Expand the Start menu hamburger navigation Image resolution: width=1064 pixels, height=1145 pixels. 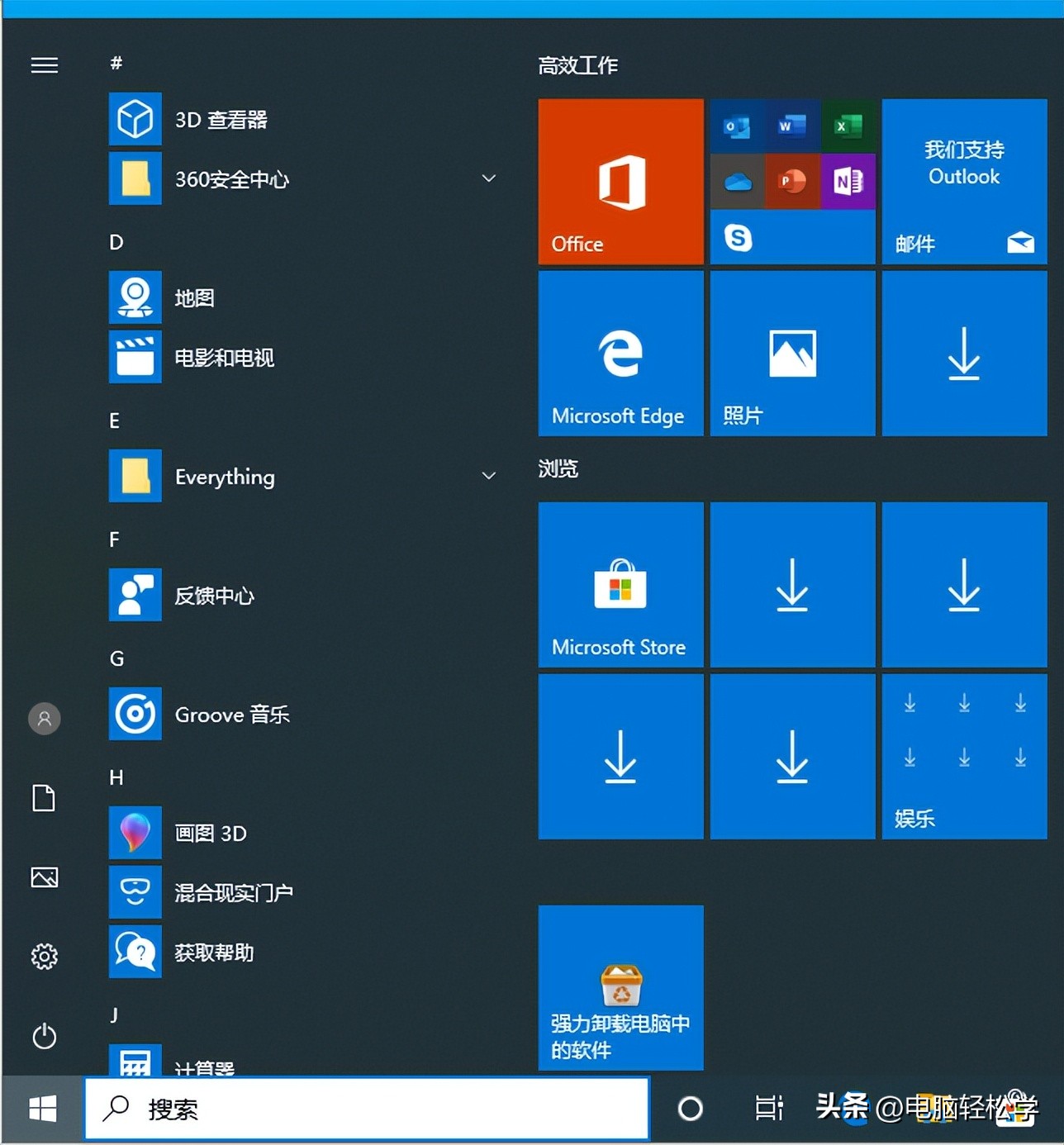45,64
